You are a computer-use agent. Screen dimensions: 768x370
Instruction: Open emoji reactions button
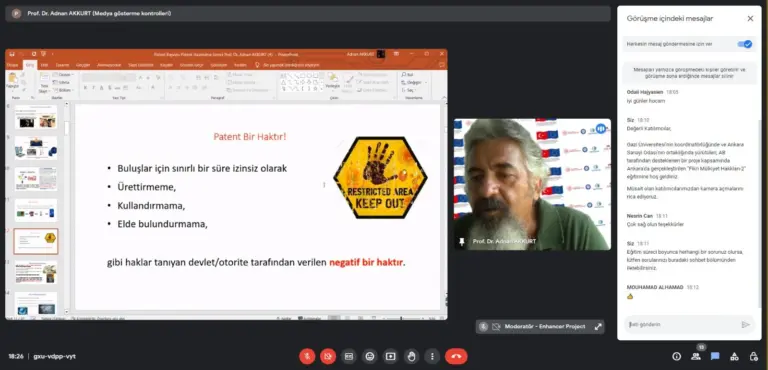click(369, 356)
